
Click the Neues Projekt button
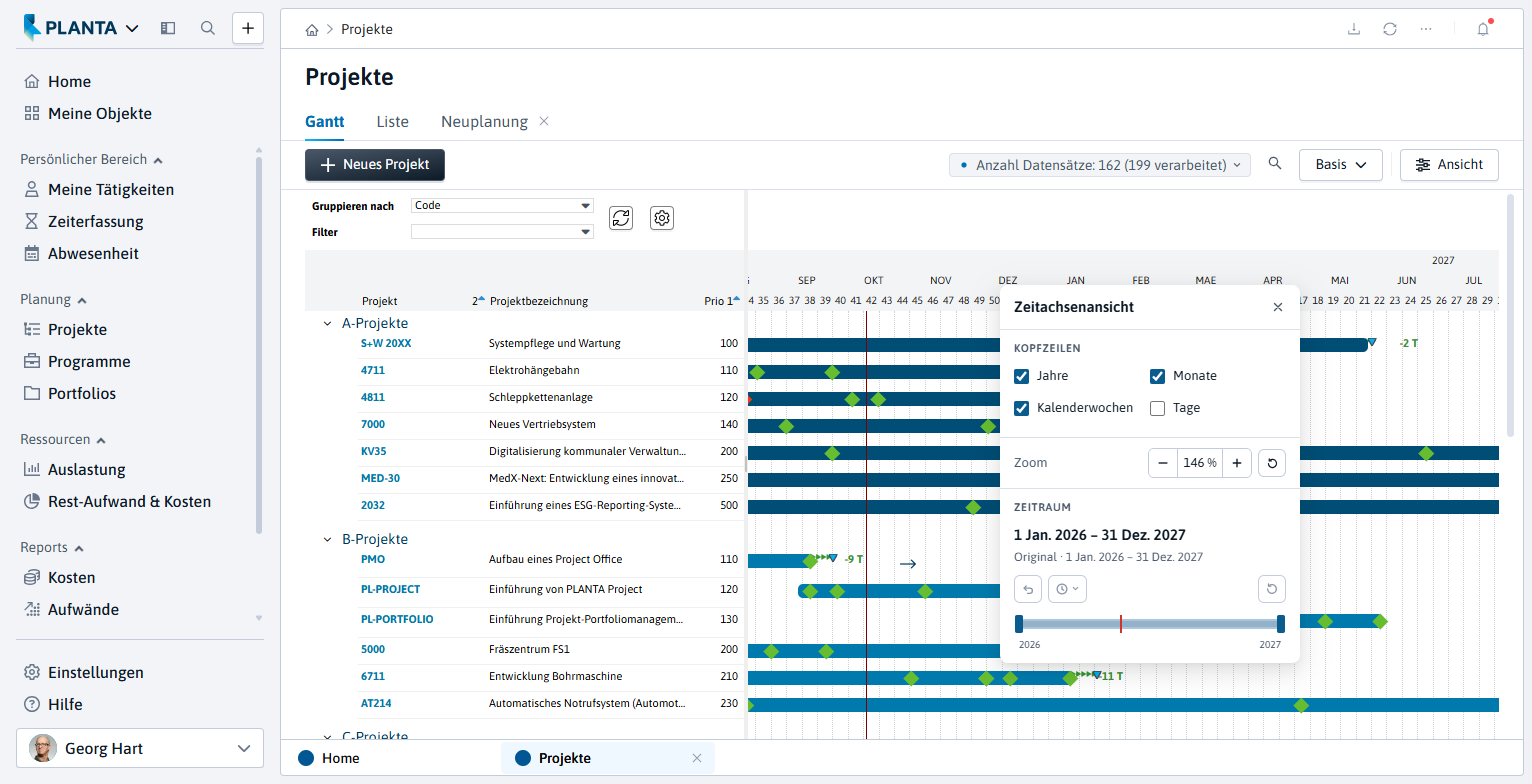tap(375, 165)
